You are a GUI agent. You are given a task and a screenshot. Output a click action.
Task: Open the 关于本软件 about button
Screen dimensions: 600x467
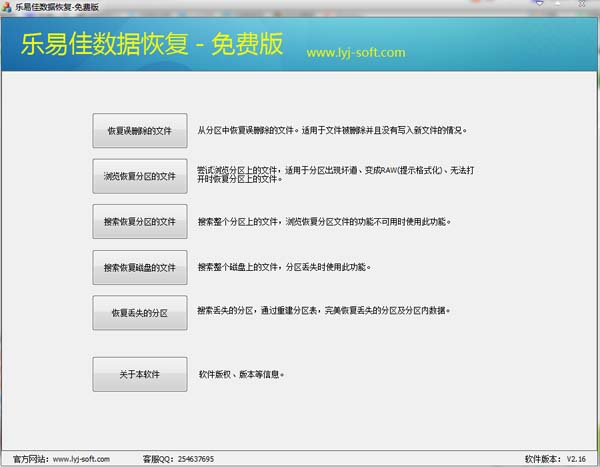tap(139, 374)
